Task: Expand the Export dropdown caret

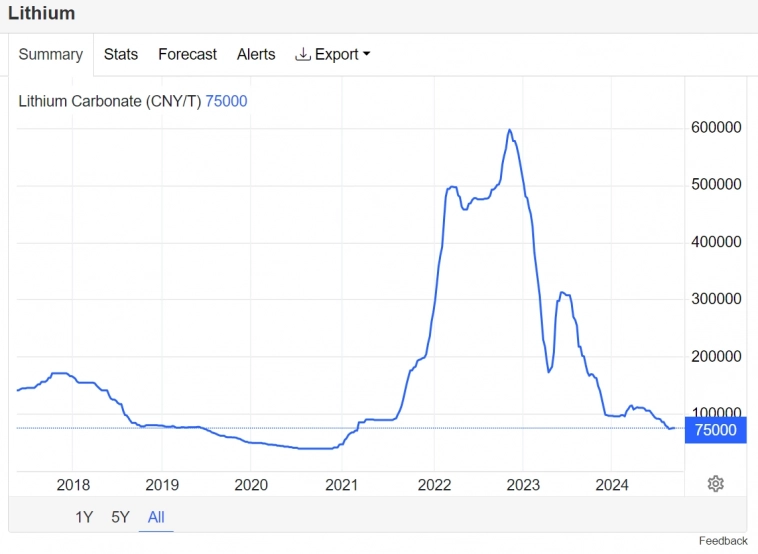Action: tap(366, 55)
